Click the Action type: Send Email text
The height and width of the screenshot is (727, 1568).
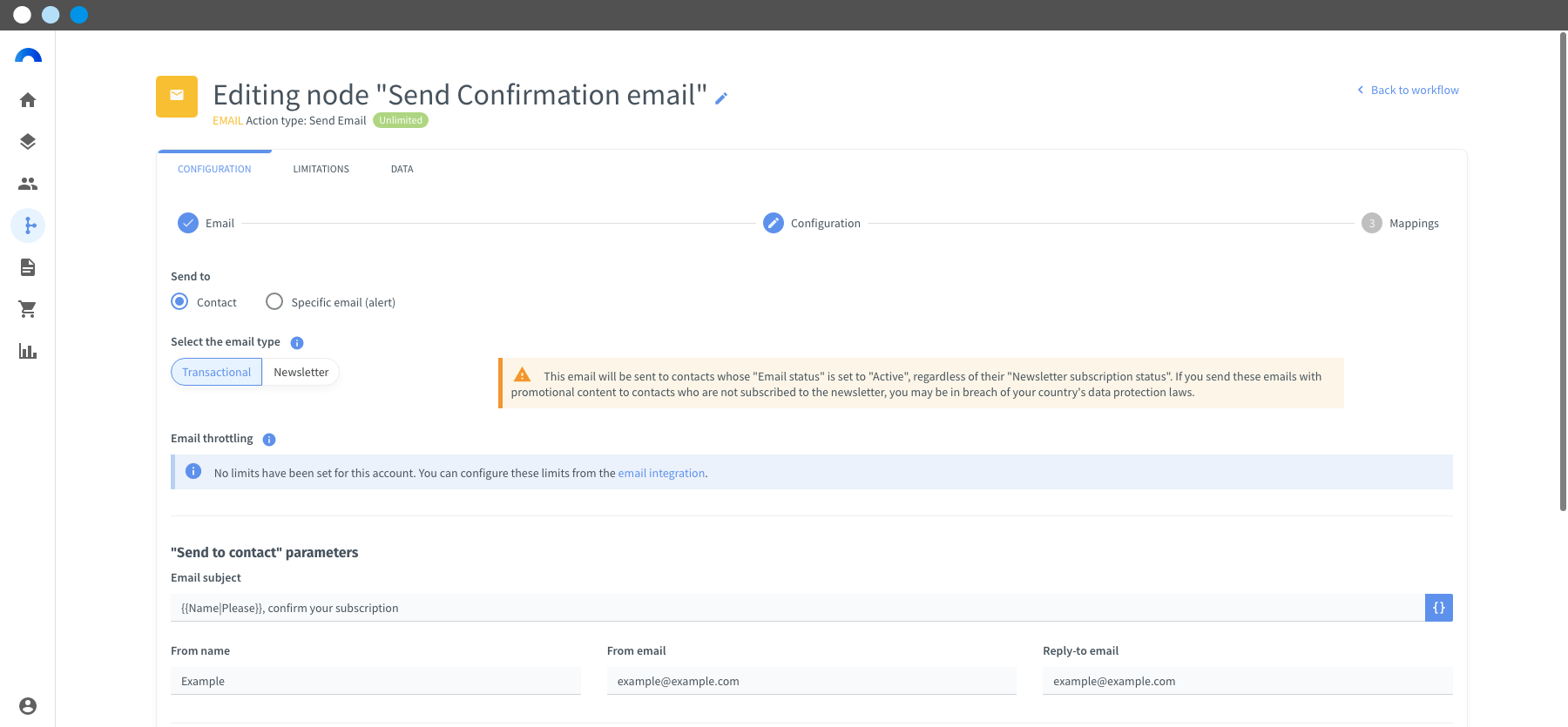click(306, 121)
